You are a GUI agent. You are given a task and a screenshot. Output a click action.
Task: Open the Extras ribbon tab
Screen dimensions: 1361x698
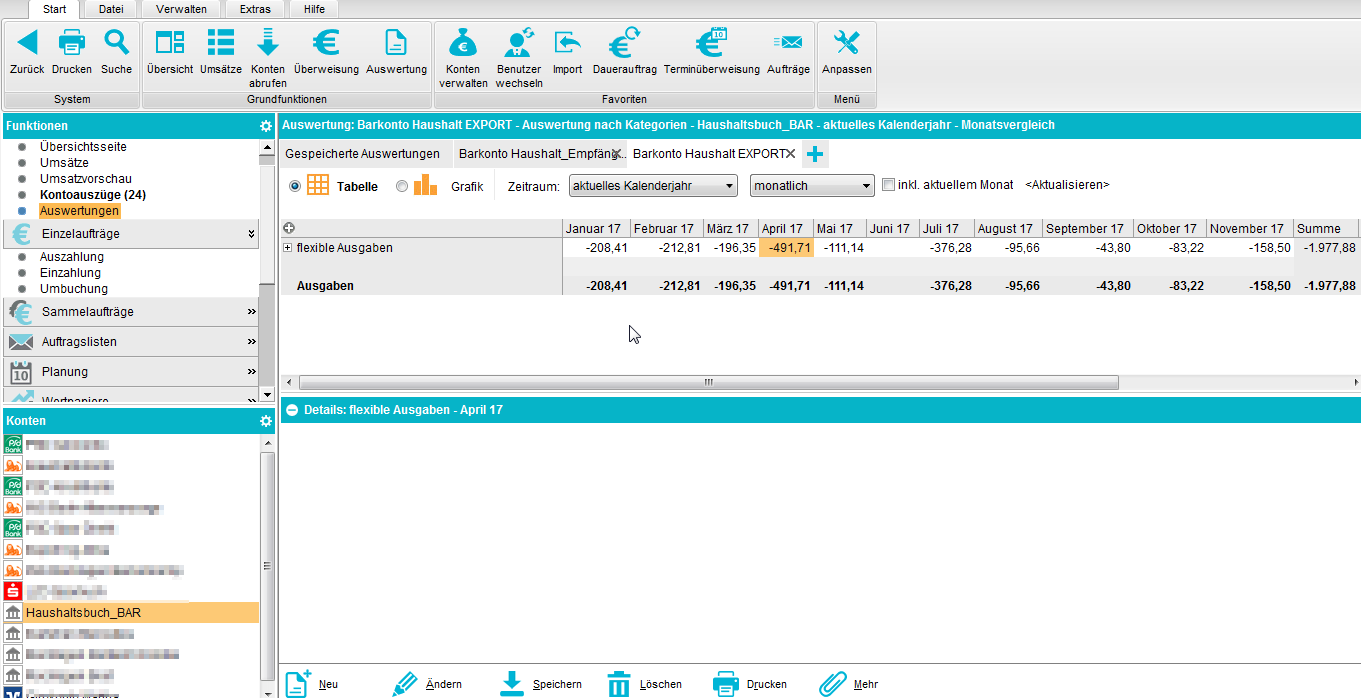pyautogui.click(x=255, y=9)
